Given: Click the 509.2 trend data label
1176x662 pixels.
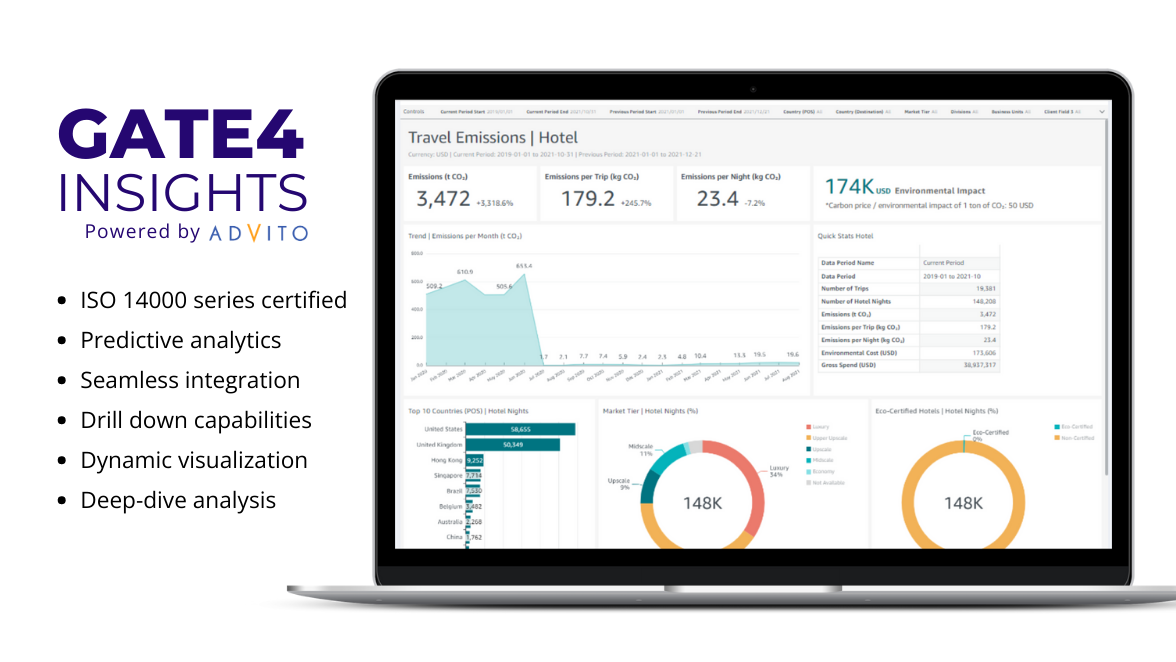Looking at the screenshot, I should pos(434,286).
